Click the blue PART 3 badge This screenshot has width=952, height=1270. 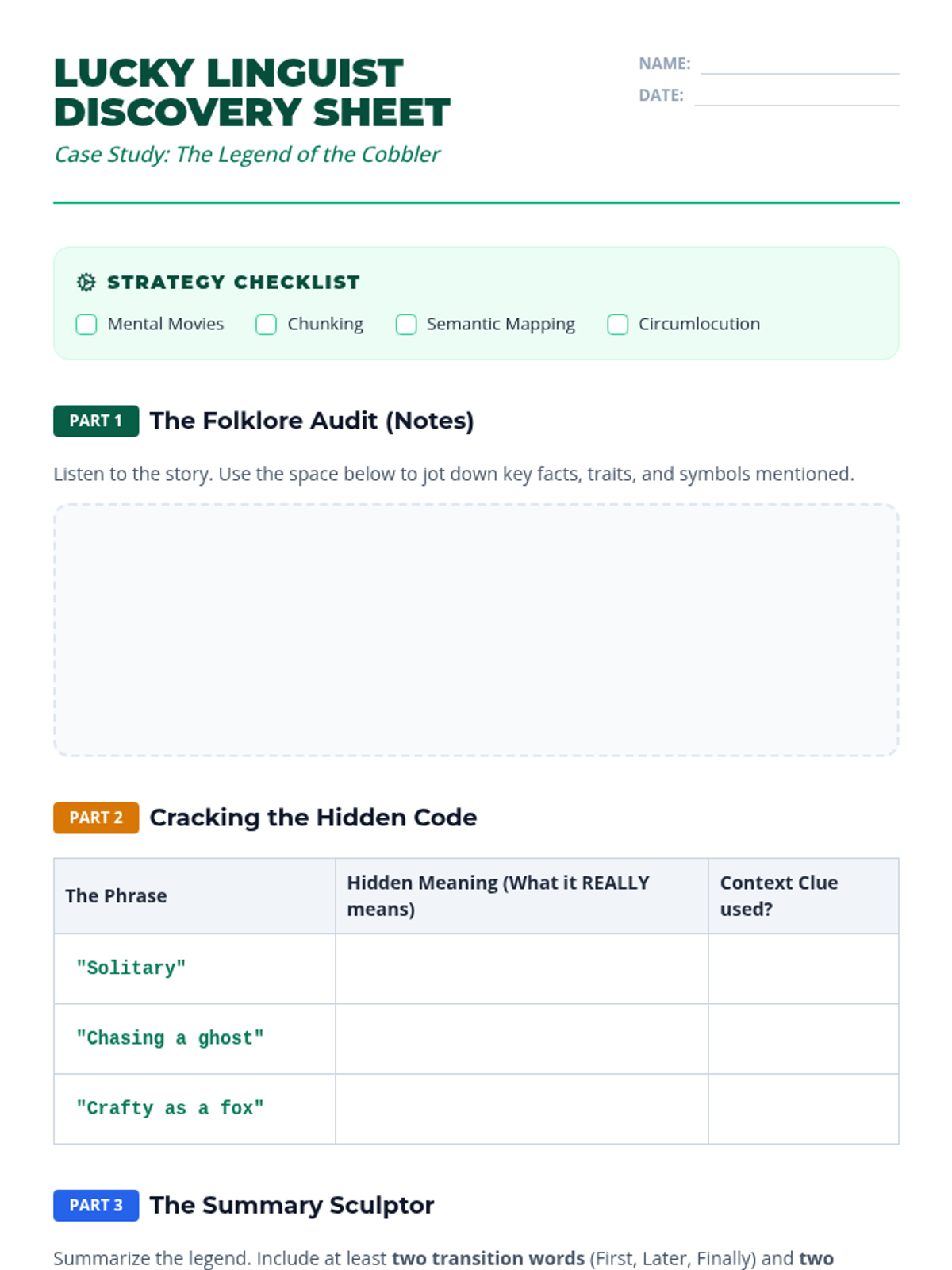[x=96, y=1205]
